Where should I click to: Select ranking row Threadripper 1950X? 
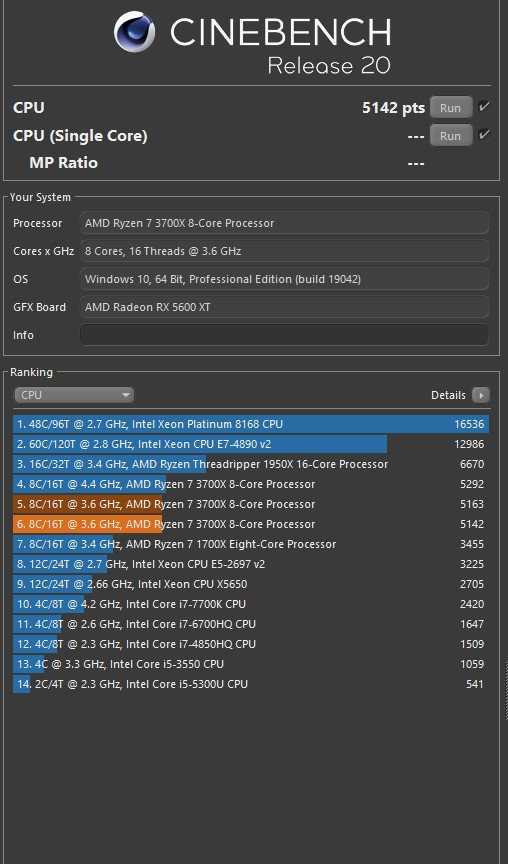[x=251, y=464]
